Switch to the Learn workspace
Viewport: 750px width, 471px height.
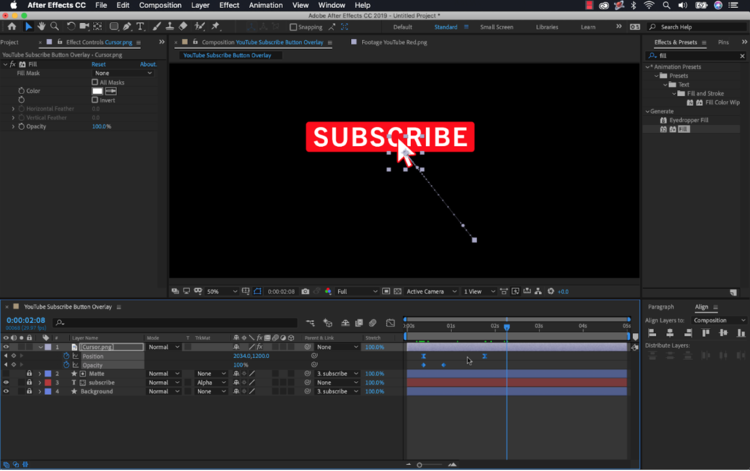588,27
